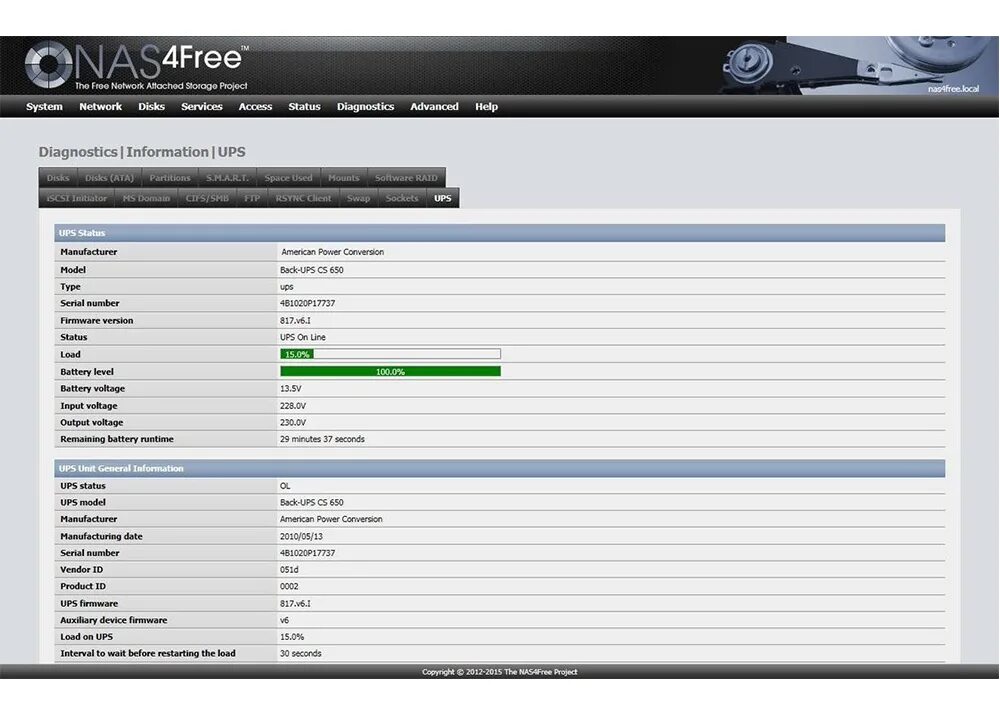
Task: Click the 'Manufacturing date' label
Action: point(101,536)
